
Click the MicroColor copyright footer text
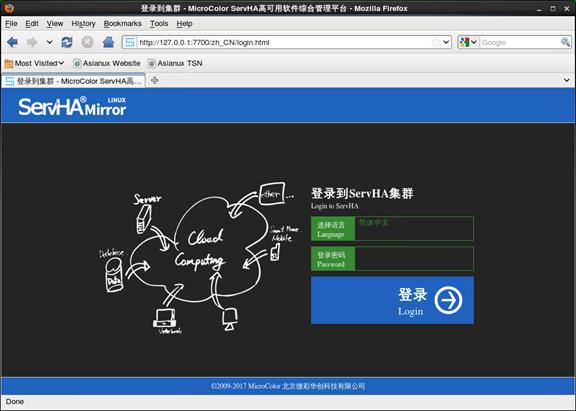point(288,386)
